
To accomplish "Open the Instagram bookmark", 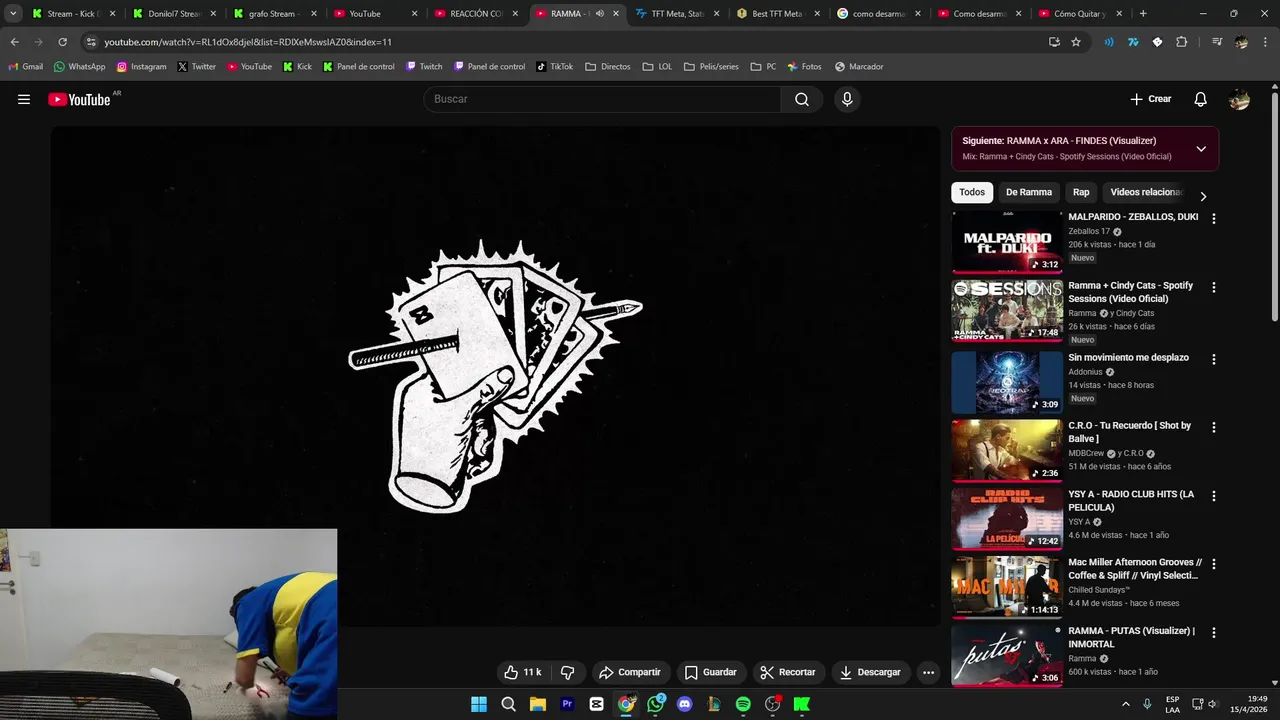I will click(x=141, y=66).
